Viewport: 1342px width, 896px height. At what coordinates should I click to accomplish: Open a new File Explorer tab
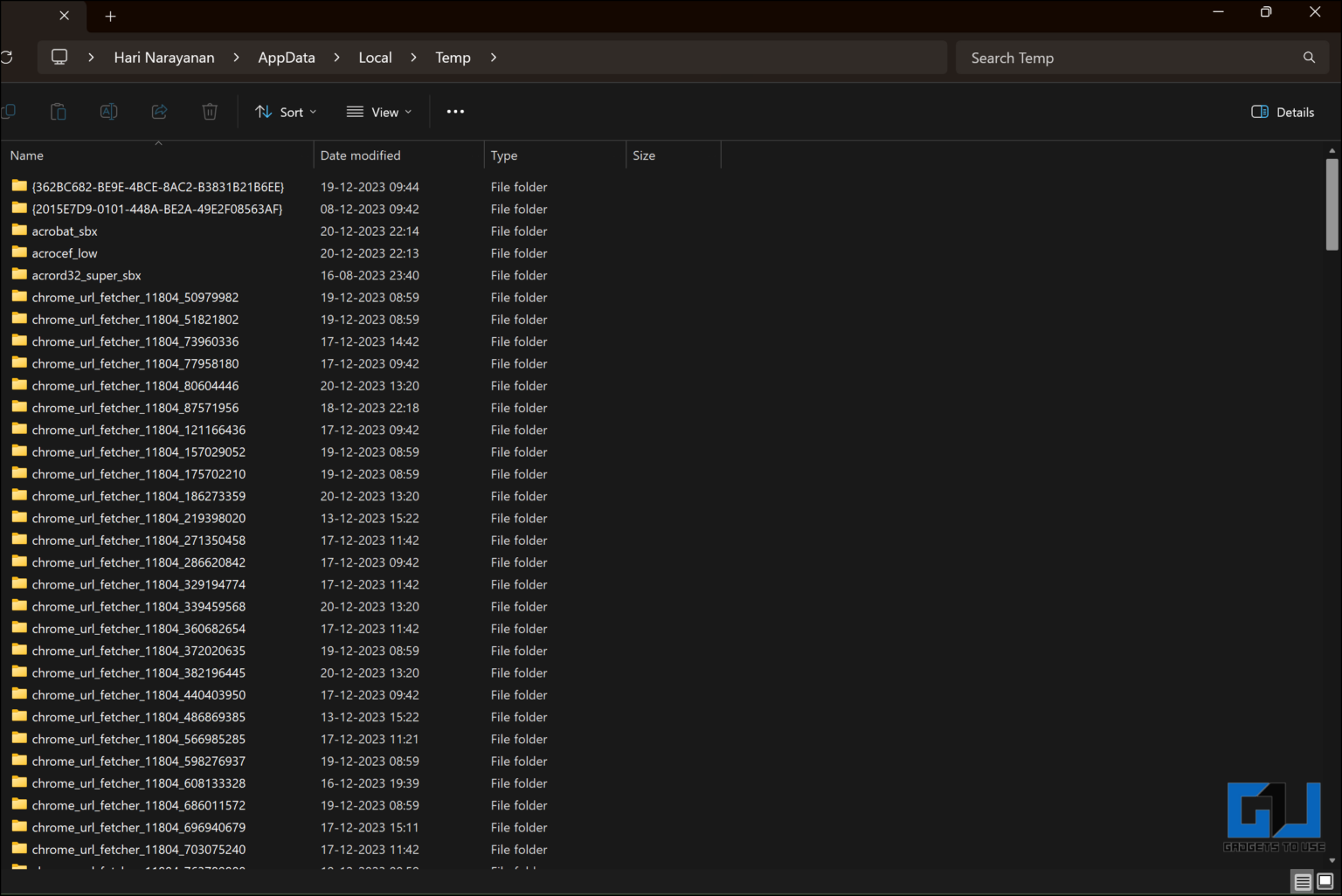click(x=110, y=15)
